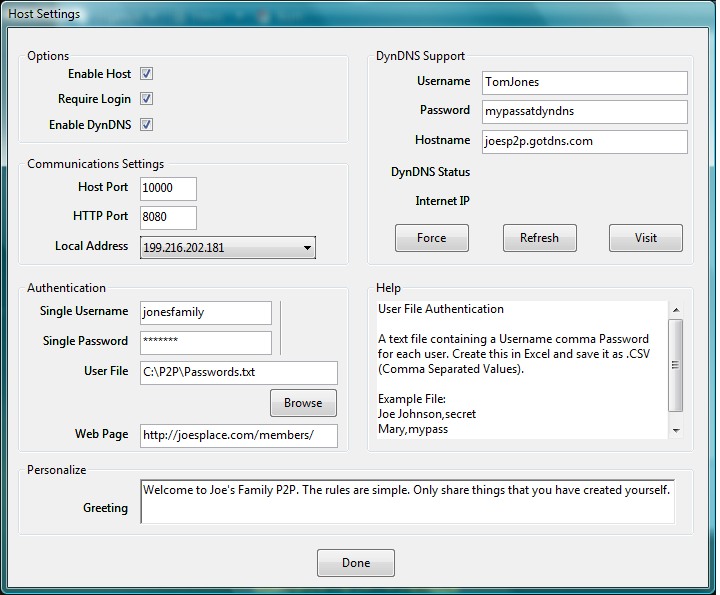The width and height of the screenshot is (720, 595).
Task: Browse for a user file
Action: 303,403
